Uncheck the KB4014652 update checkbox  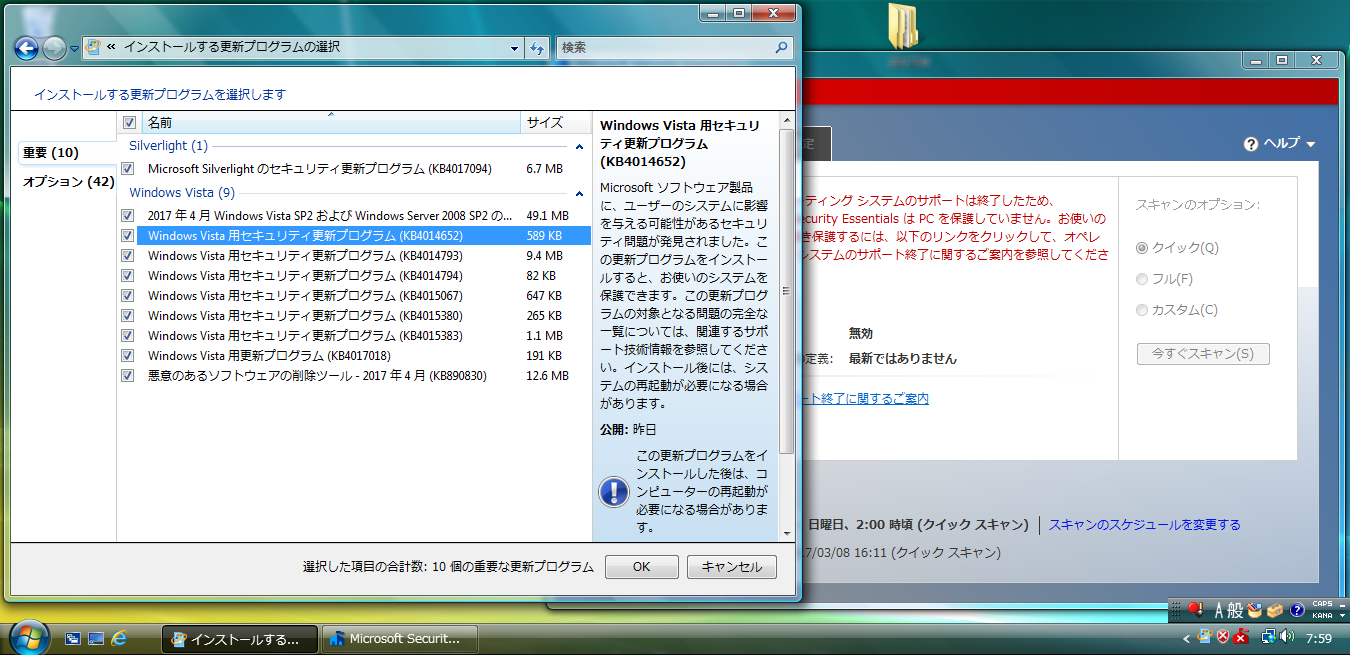click(x=128, y=235)
